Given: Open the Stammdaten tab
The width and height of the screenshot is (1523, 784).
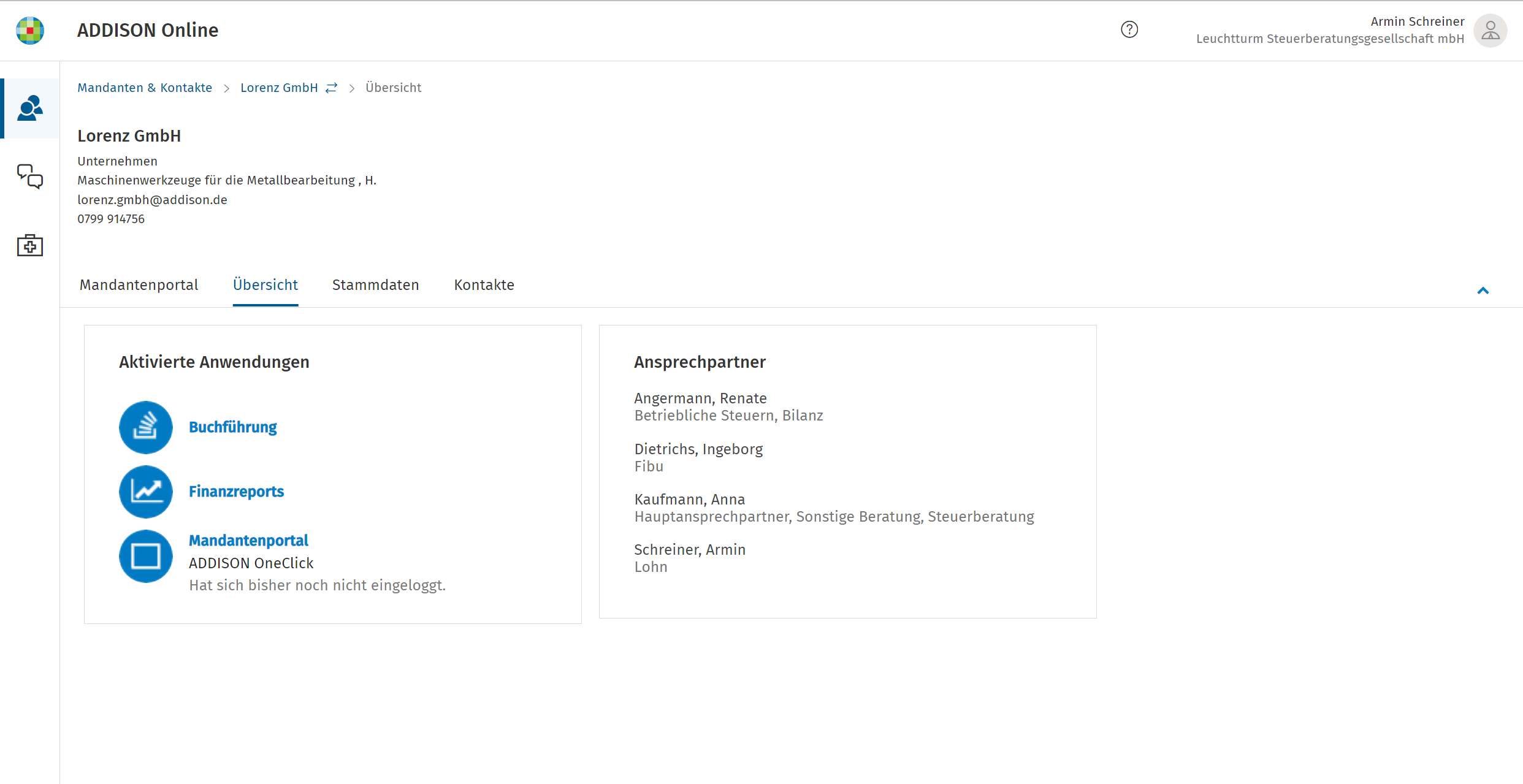Looking at the screenshot, I should pos(376,285).
